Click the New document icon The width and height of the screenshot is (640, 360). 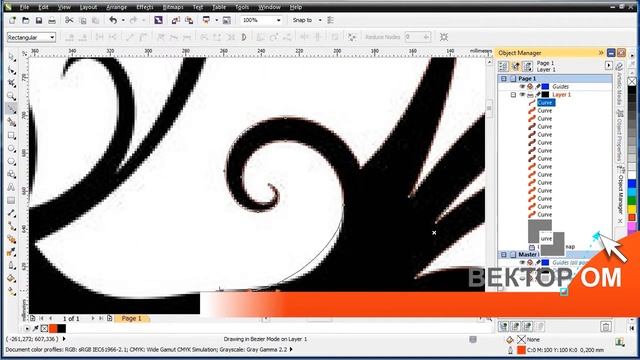(12, 20)
